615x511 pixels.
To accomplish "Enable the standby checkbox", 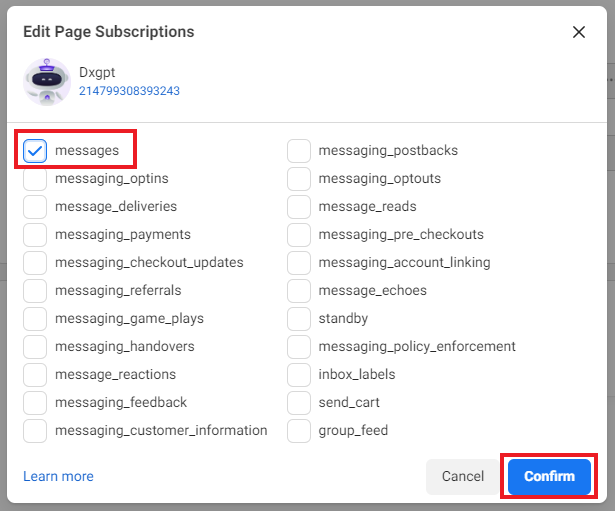I will coord(298,319).
